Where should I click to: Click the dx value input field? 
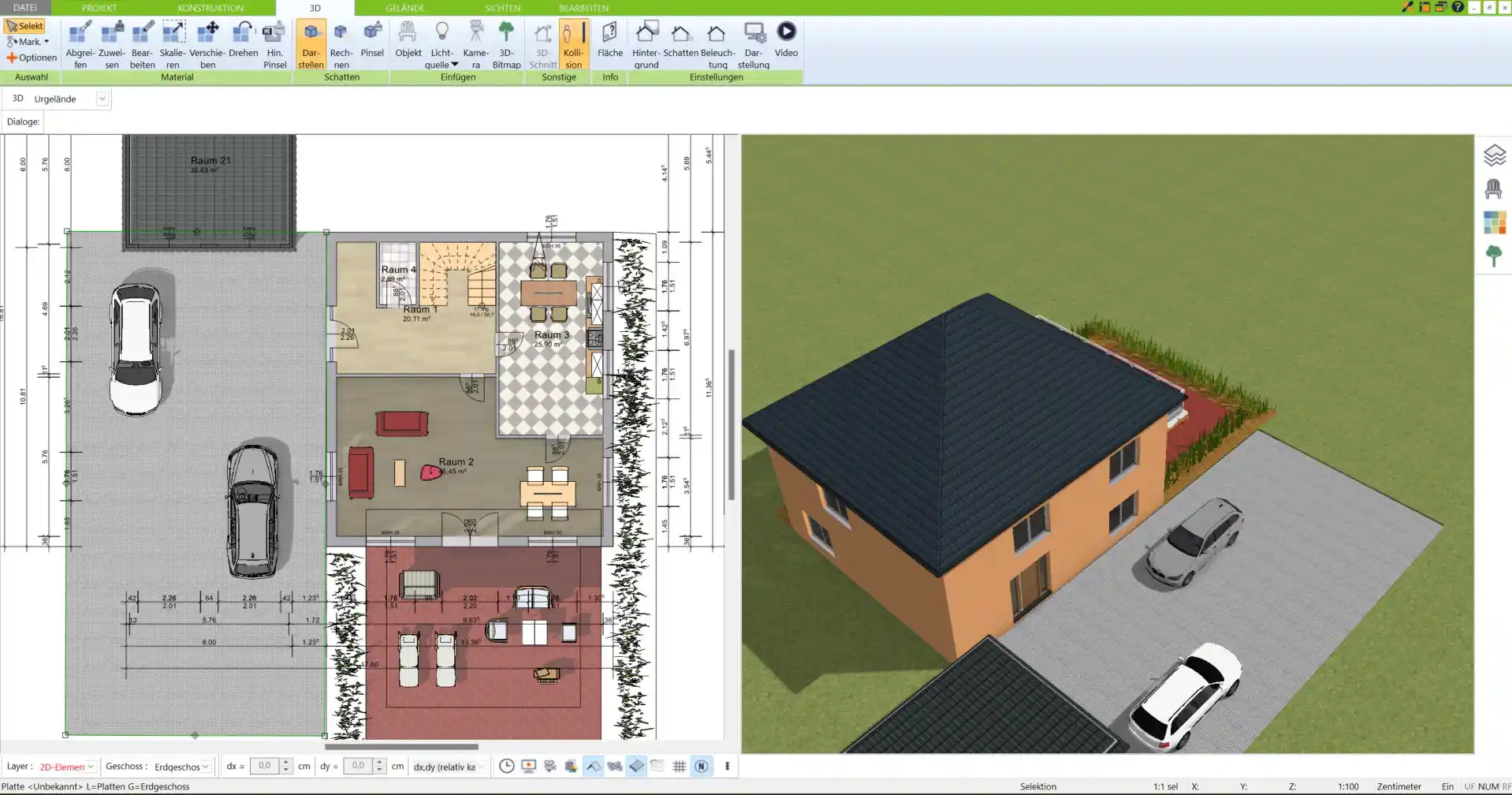pyautogui.click(x=265, y=766)
